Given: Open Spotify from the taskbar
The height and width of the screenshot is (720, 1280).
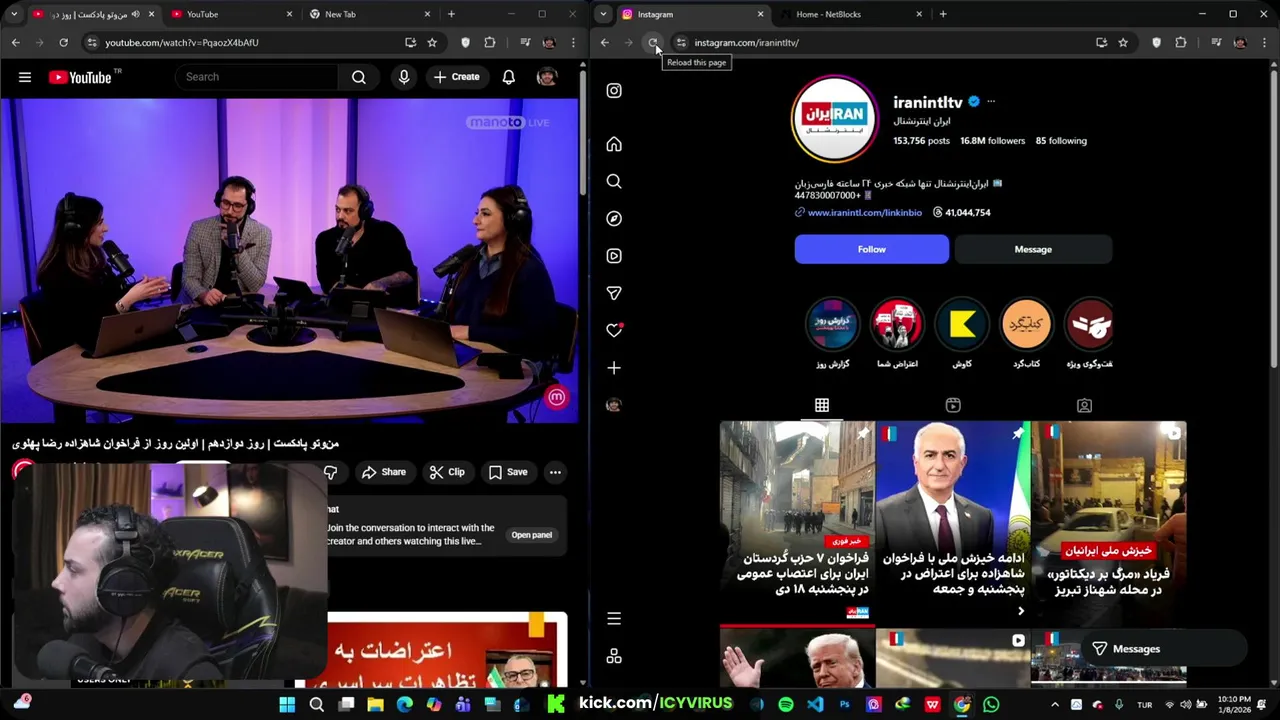Looking at the screenshot, I should [786, 705].
